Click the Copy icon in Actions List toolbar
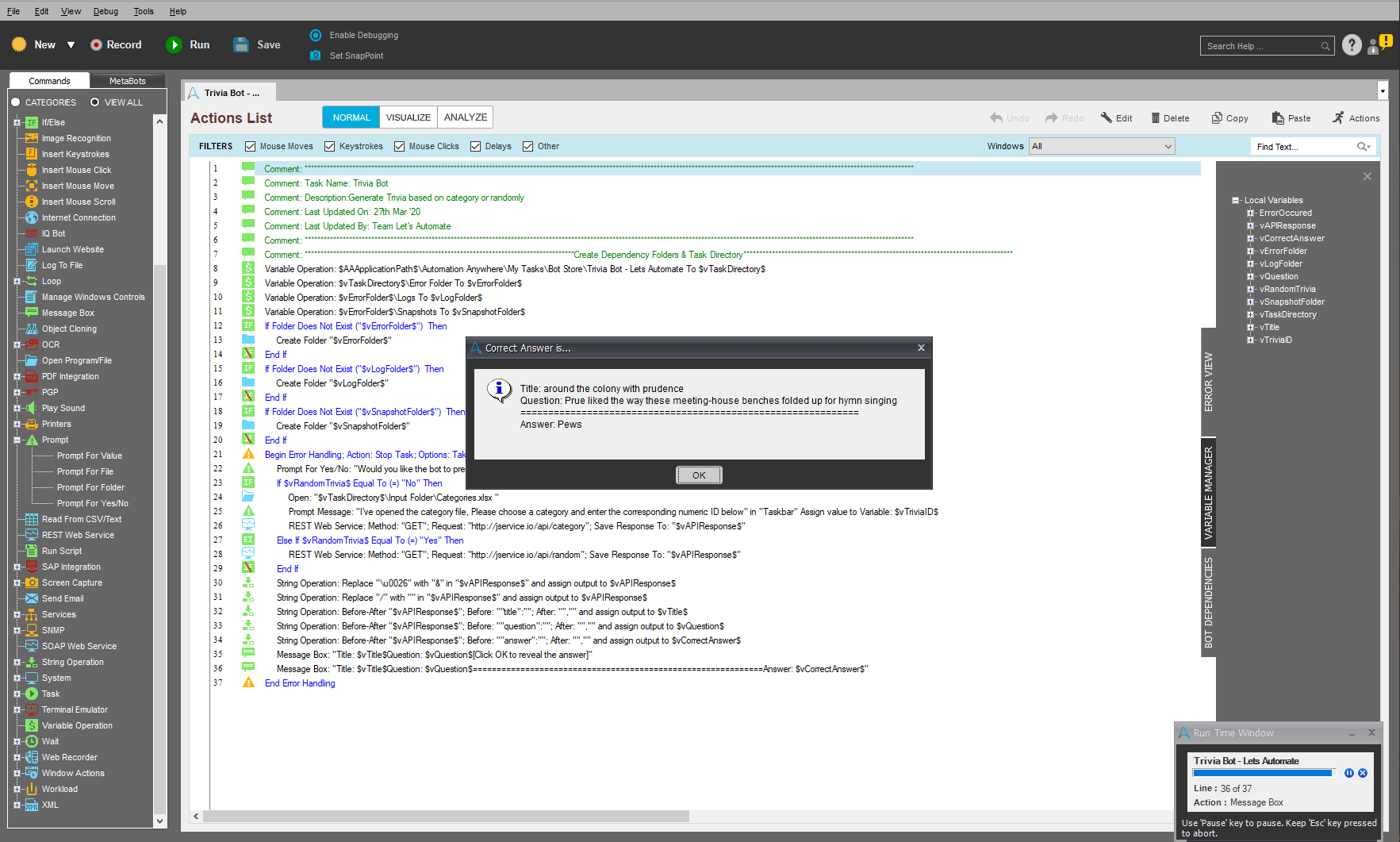This screenshot has width=1400, height=842. (x=1217, y=118)
